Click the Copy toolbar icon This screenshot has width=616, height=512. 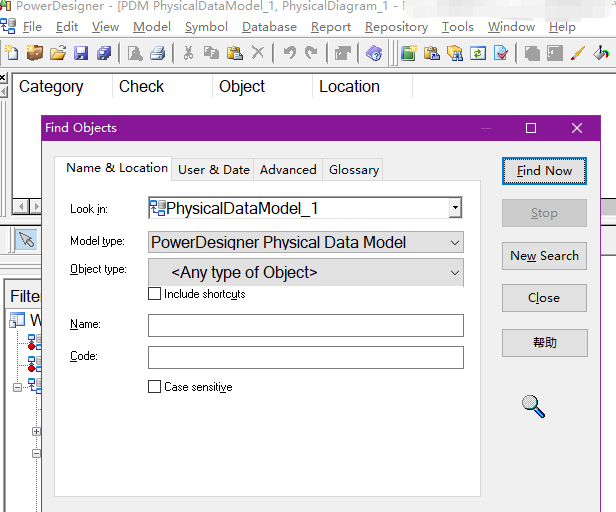click(211, 53)
